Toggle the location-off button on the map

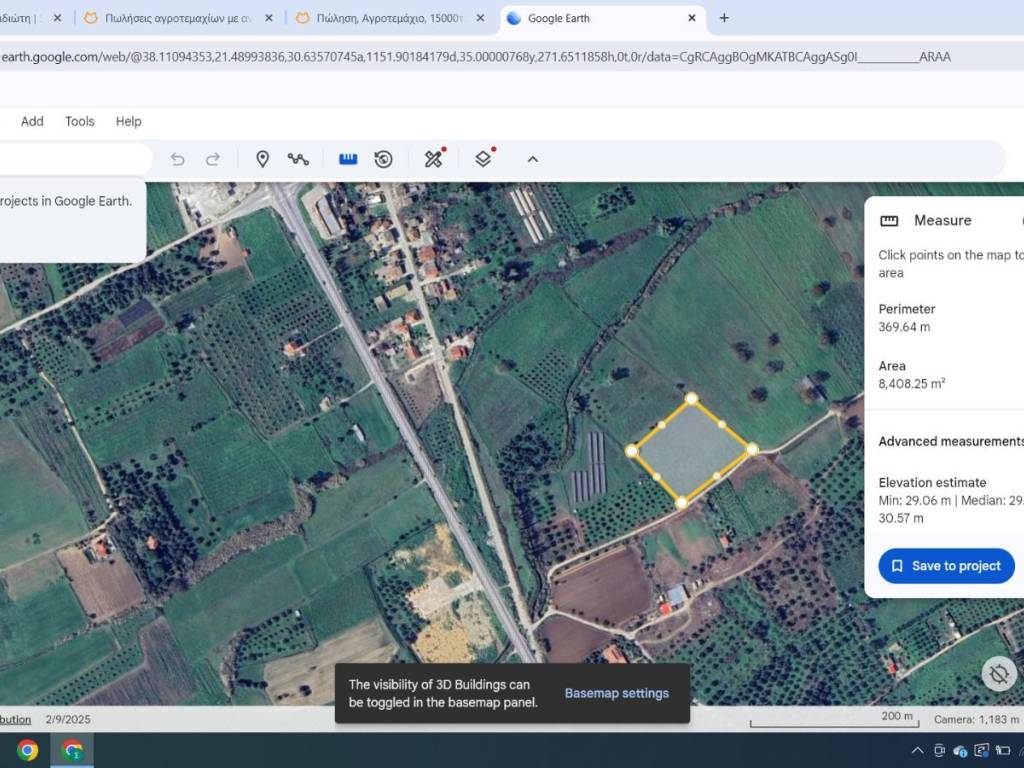coord(998,673)
